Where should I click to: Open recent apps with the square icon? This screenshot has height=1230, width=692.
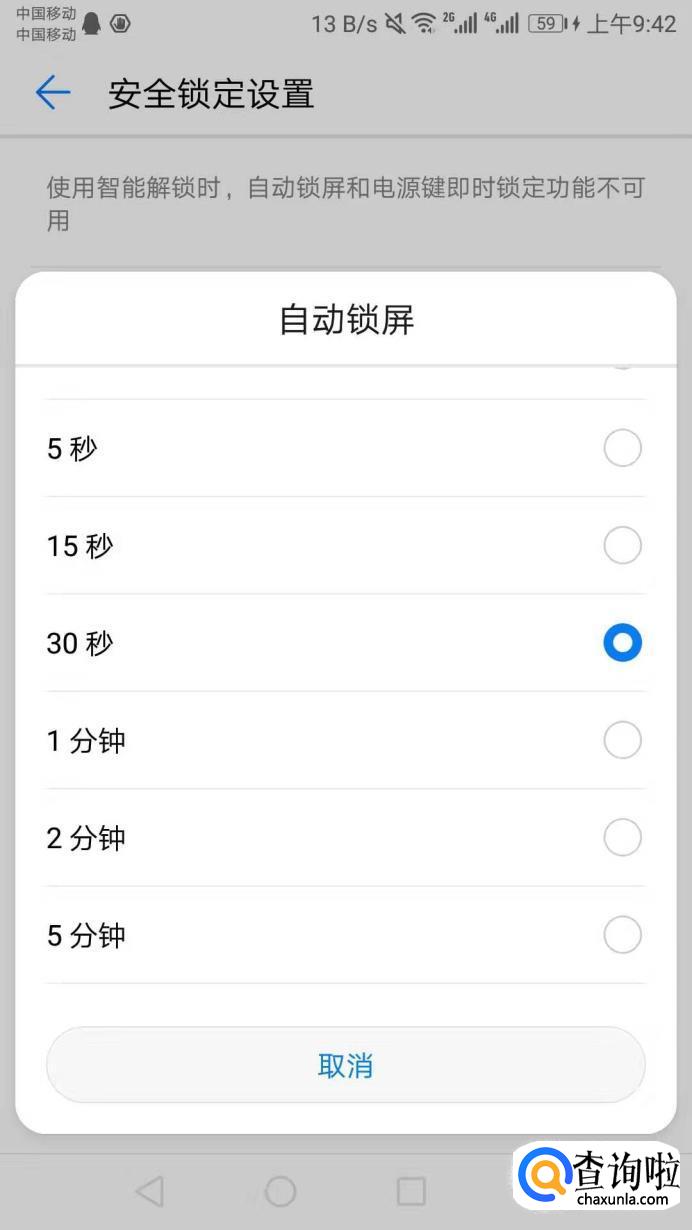(411, 1190)
